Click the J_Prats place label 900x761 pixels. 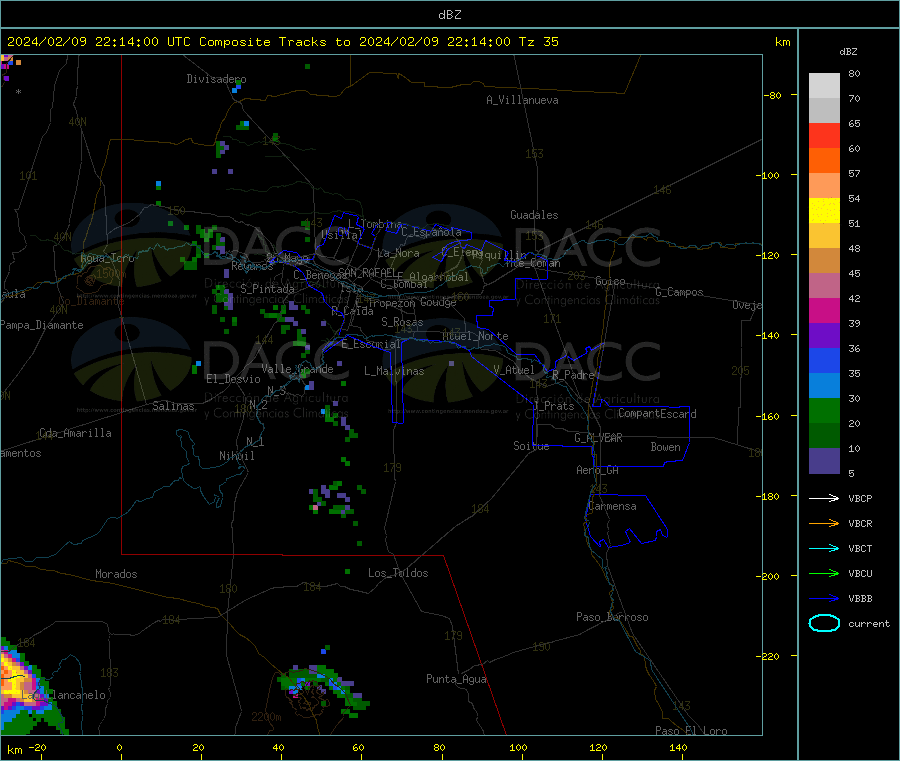(553, 406)
